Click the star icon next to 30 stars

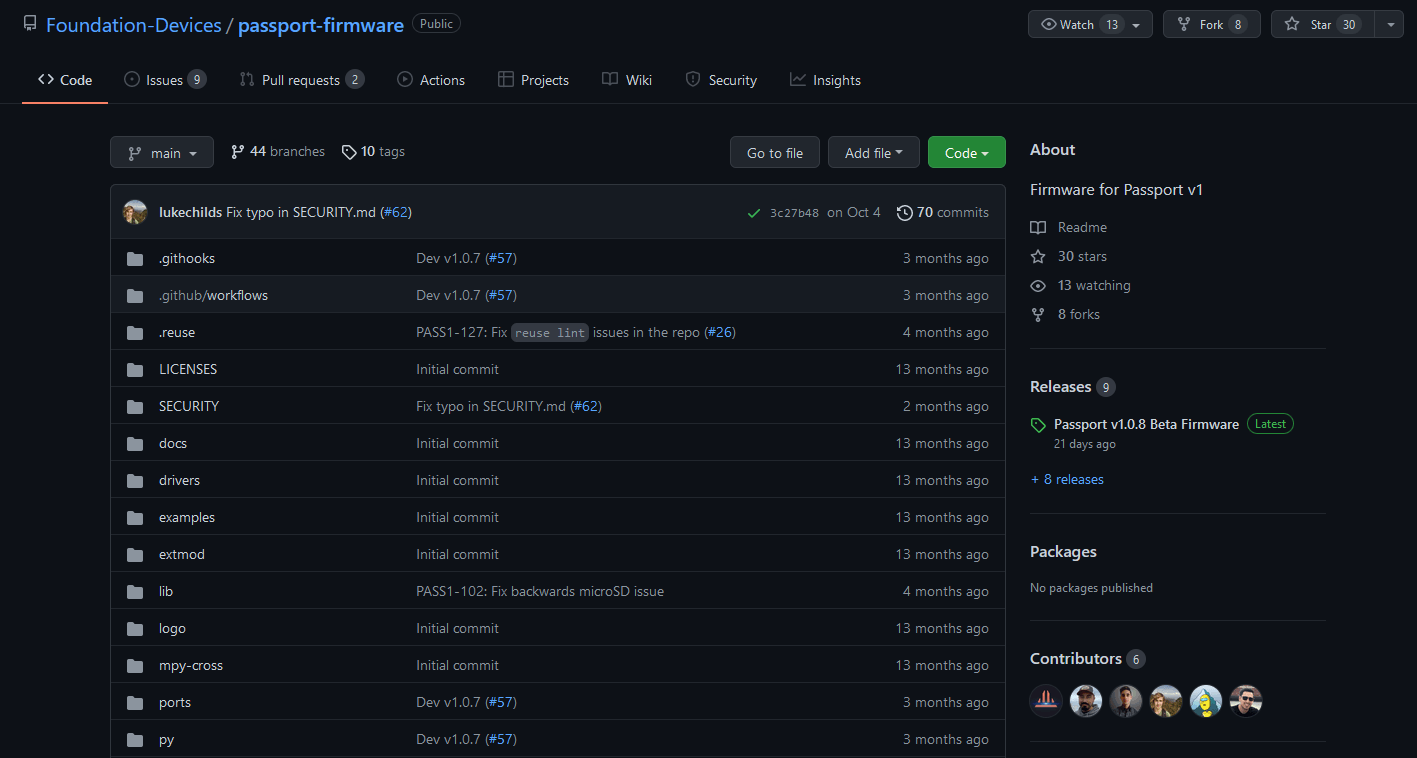coord(1038,257)
